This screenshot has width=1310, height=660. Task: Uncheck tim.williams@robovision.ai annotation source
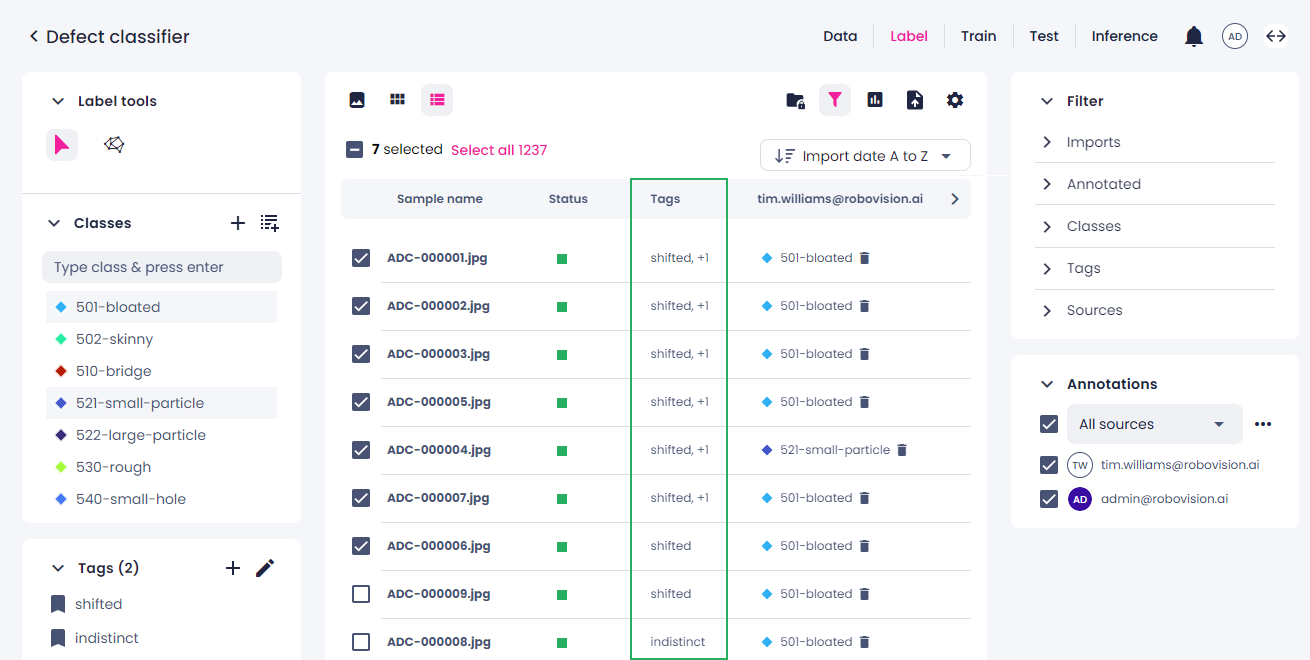coord(1049,465)
